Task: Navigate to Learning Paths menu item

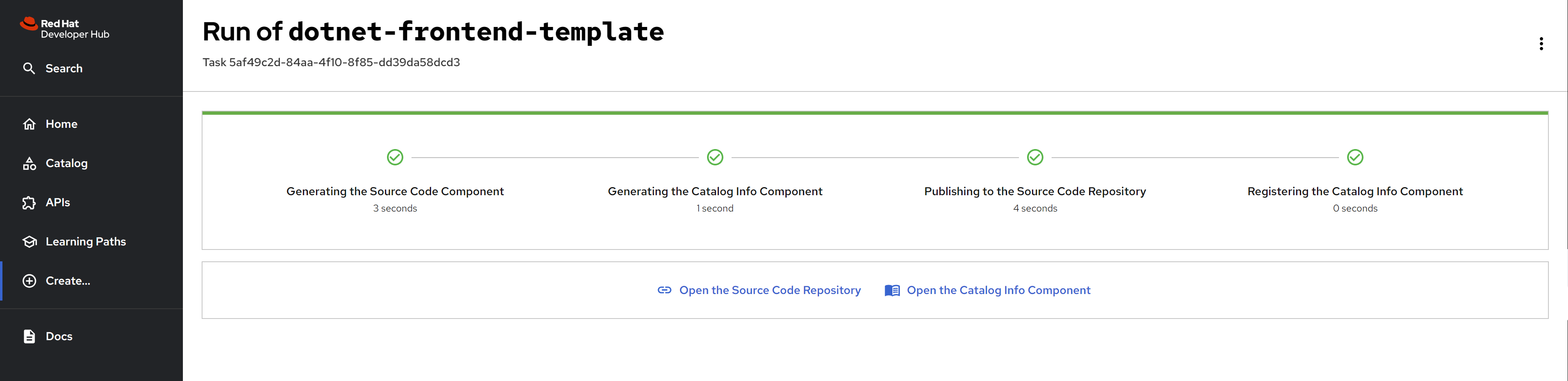Action: (85, 242)
